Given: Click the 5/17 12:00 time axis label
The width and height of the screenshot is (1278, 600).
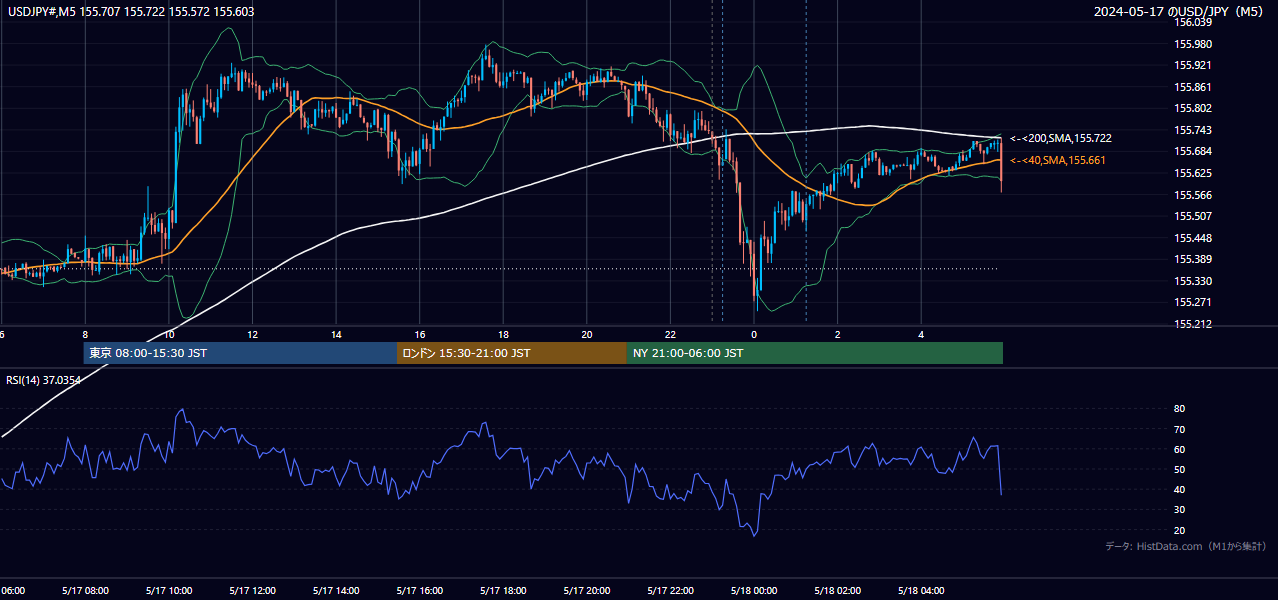Looking at the screenshot, I should pyautogui.click(x=252, y=590).
